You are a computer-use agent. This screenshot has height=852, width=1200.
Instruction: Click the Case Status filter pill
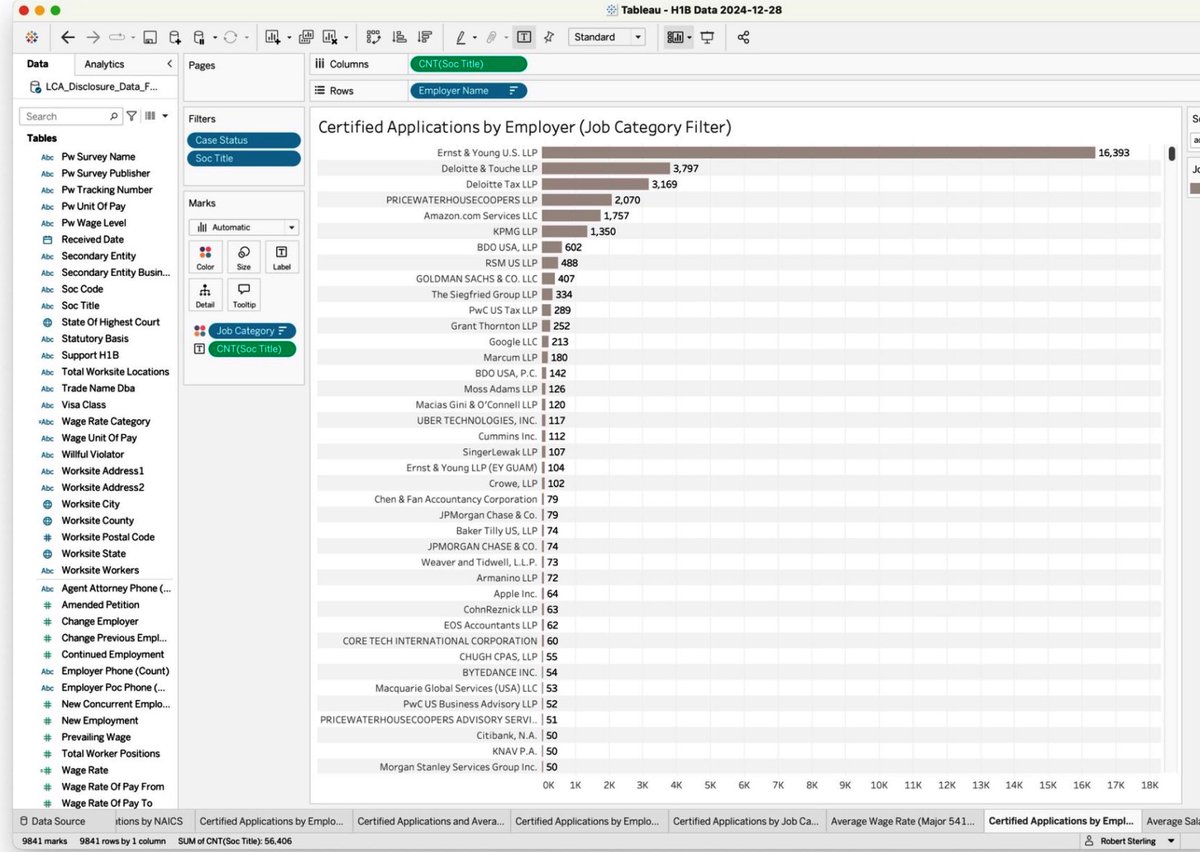coord(244,140)
